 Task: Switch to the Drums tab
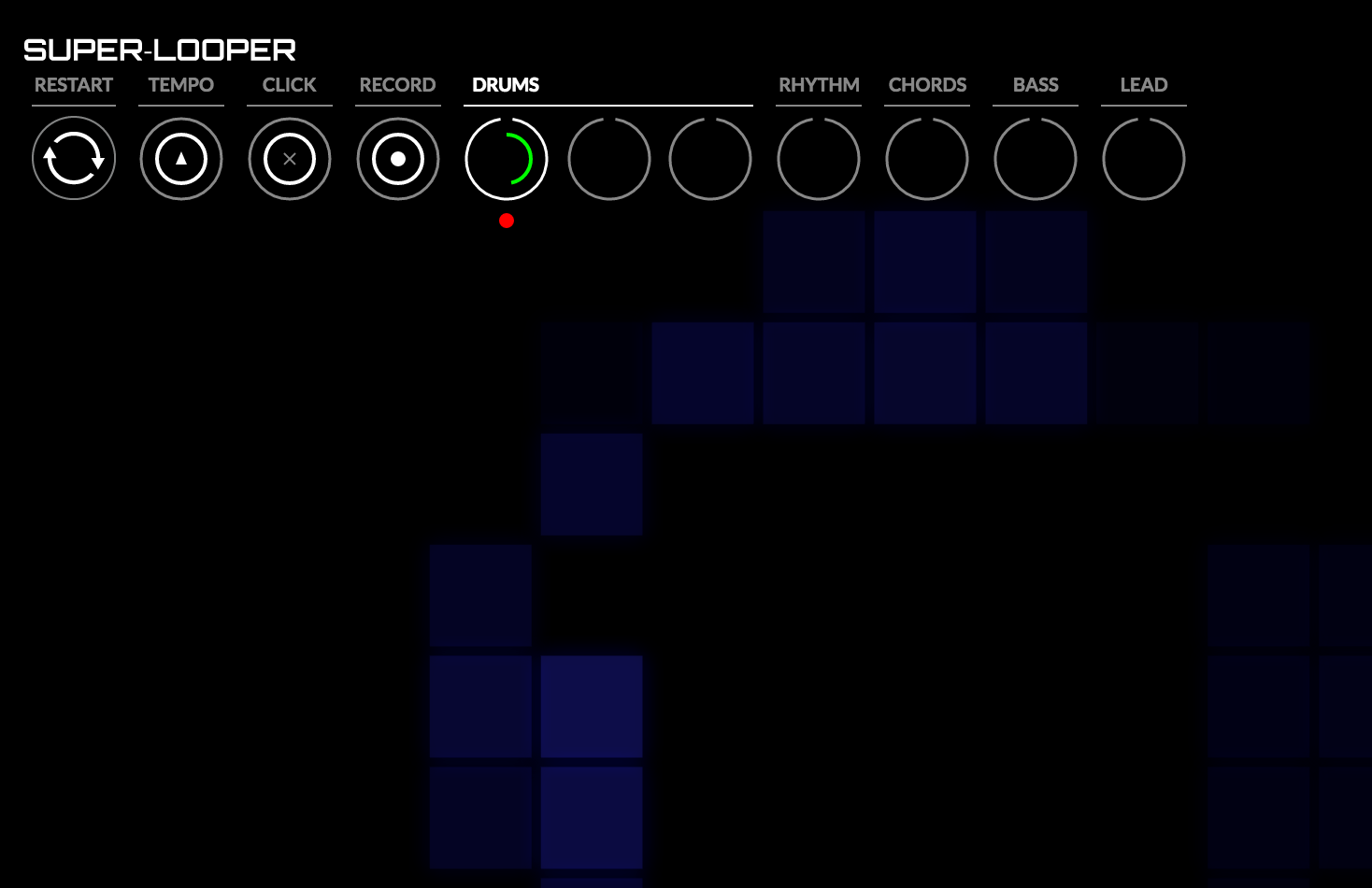(506, 85)
